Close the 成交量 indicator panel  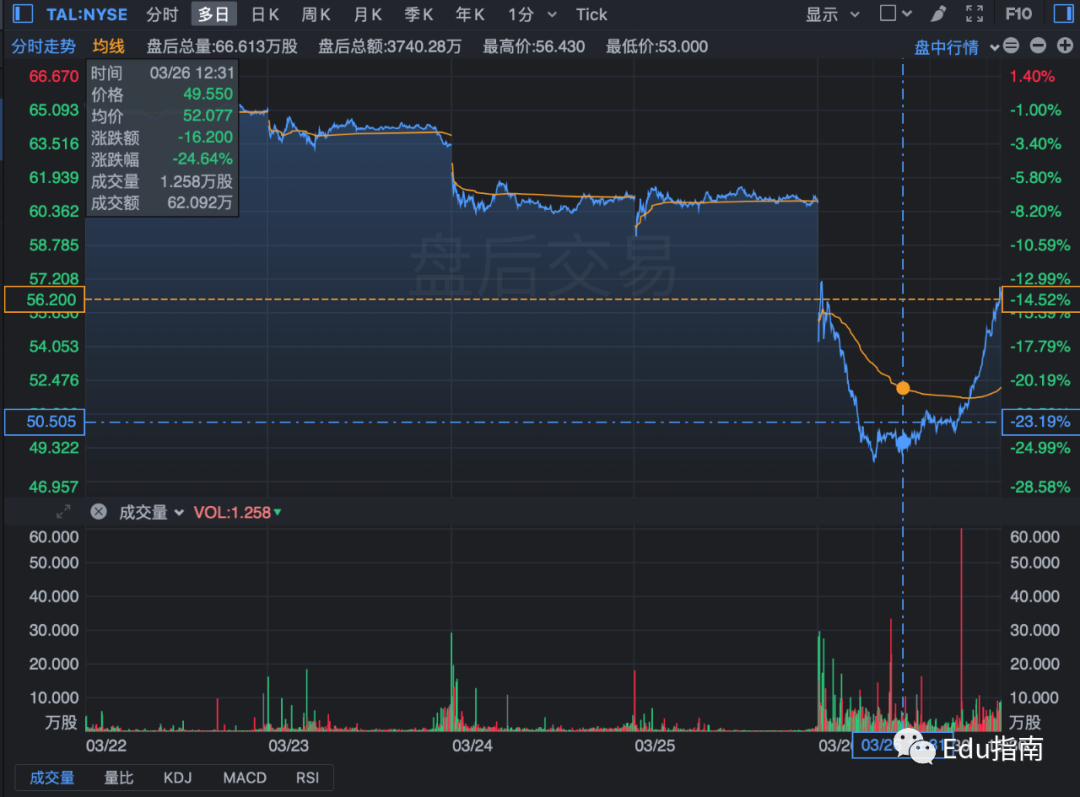tap(98, 512)
